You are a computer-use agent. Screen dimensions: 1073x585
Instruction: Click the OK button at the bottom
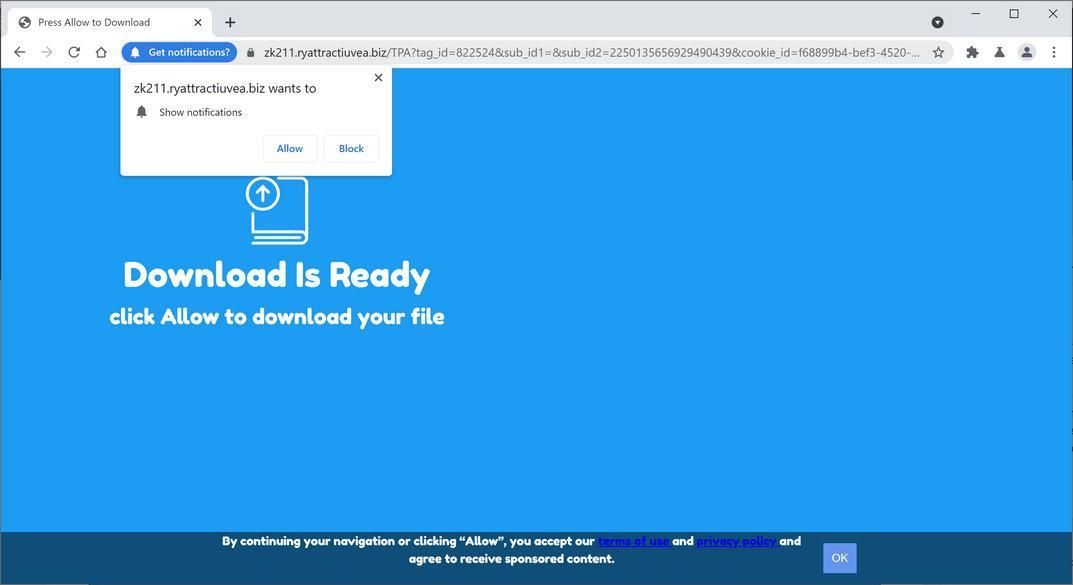(x=838, y=557)
